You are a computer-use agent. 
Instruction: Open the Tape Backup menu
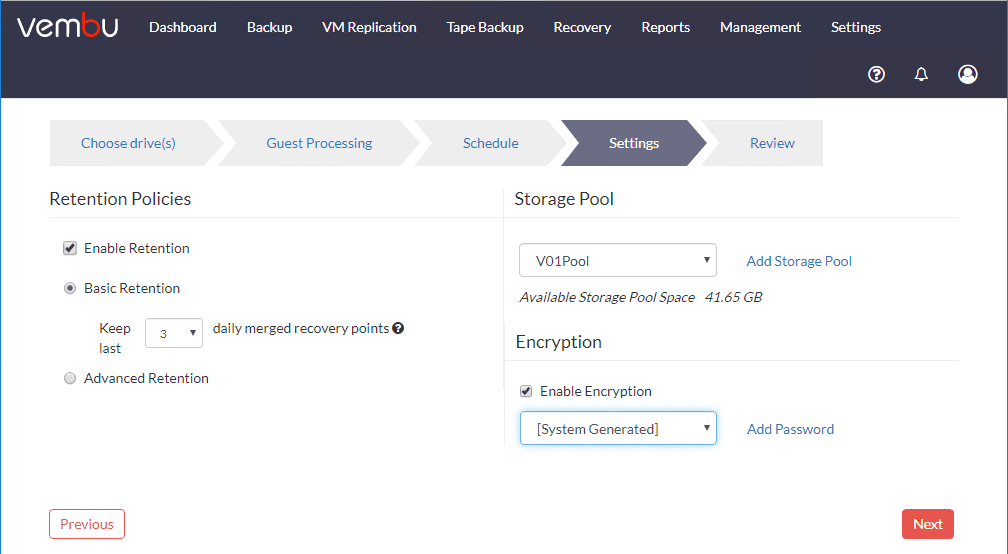tap(485, 27)
